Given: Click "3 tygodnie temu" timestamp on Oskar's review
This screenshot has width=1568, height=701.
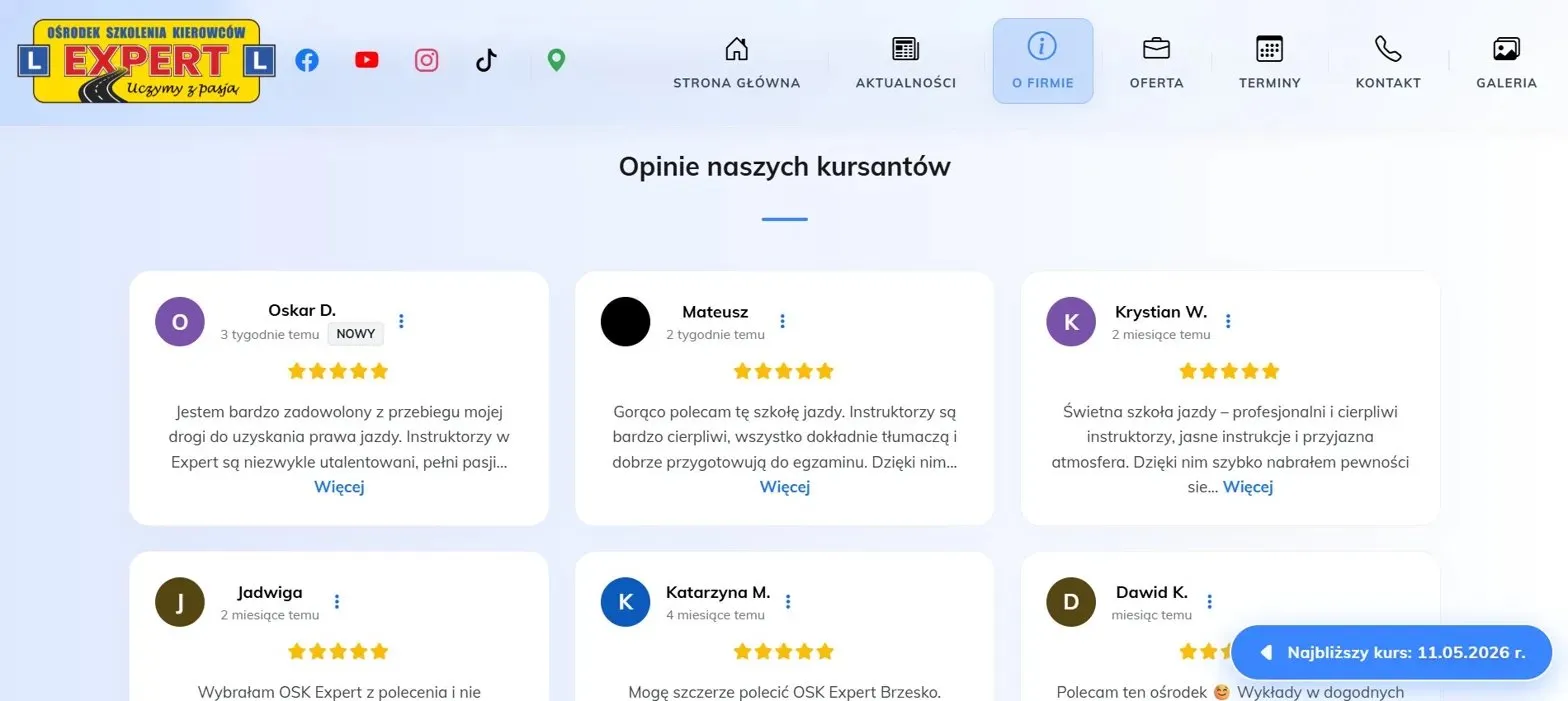Looking at the screenshot, I should pos(270,335).
